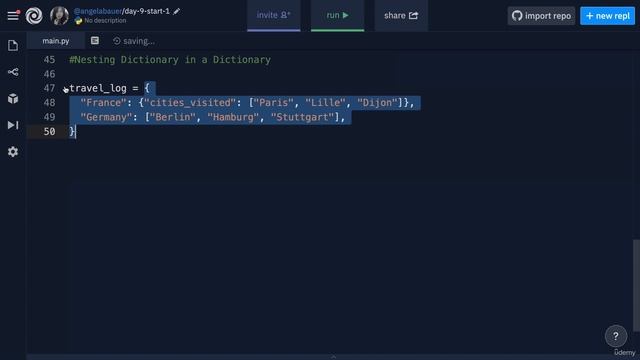640x360 pixels.
Task: Click line number 45
Action: pyautogui.click(x=49, y=60)
